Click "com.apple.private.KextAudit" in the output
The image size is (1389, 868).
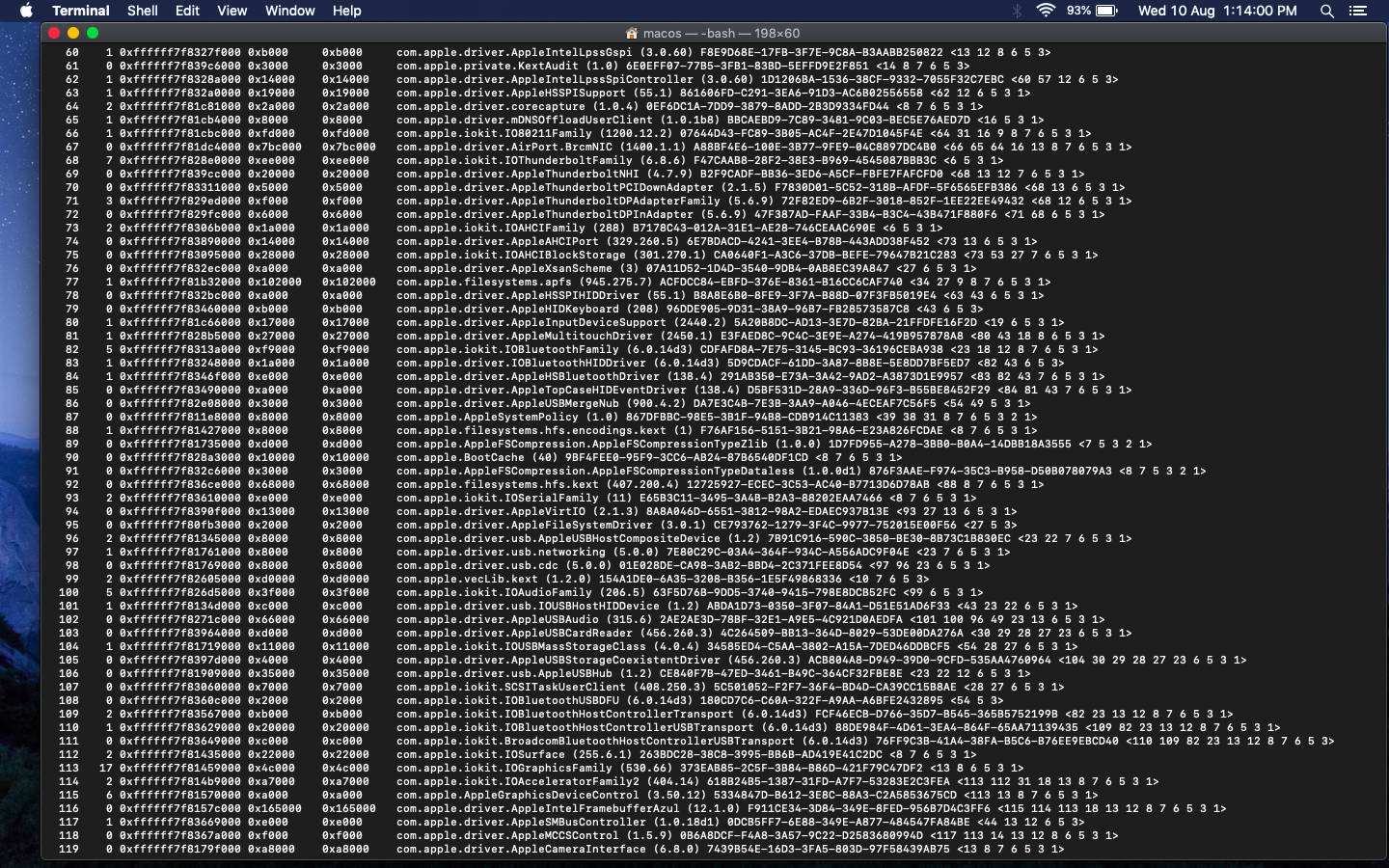click(x=487, y=66)
